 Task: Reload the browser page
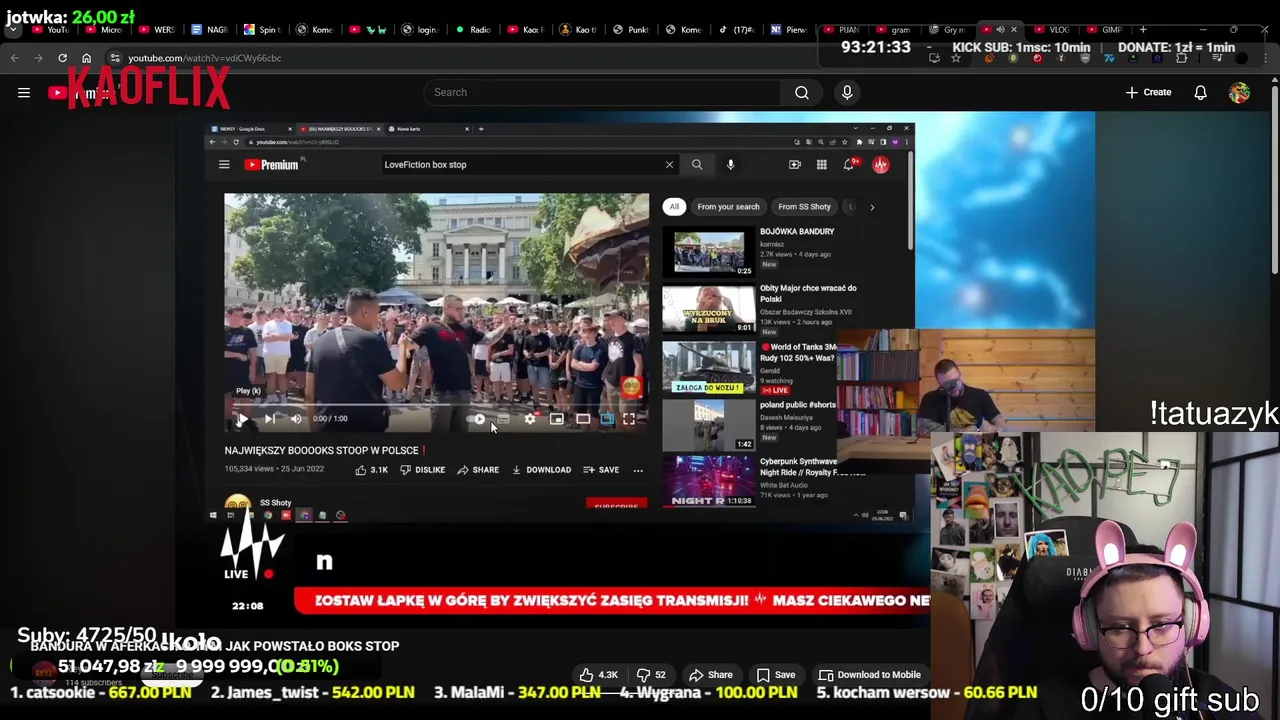[62, 58]
